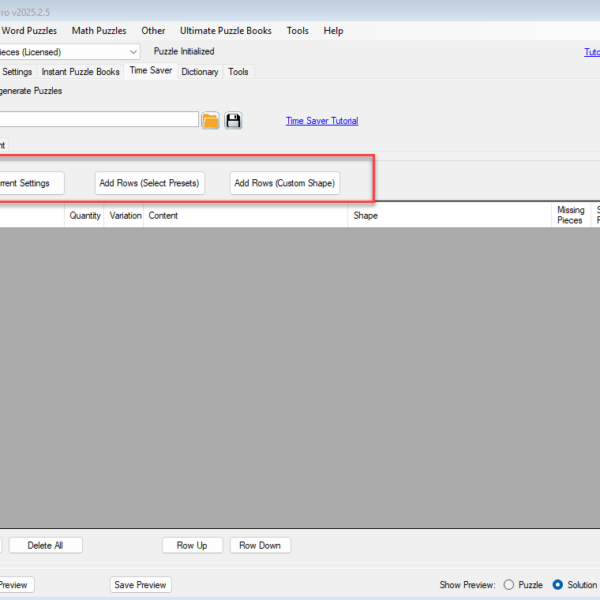This screenshot has height=600, width=600.
Task: Click Add Rows (Select Presets) button
Action: point(149,183)
